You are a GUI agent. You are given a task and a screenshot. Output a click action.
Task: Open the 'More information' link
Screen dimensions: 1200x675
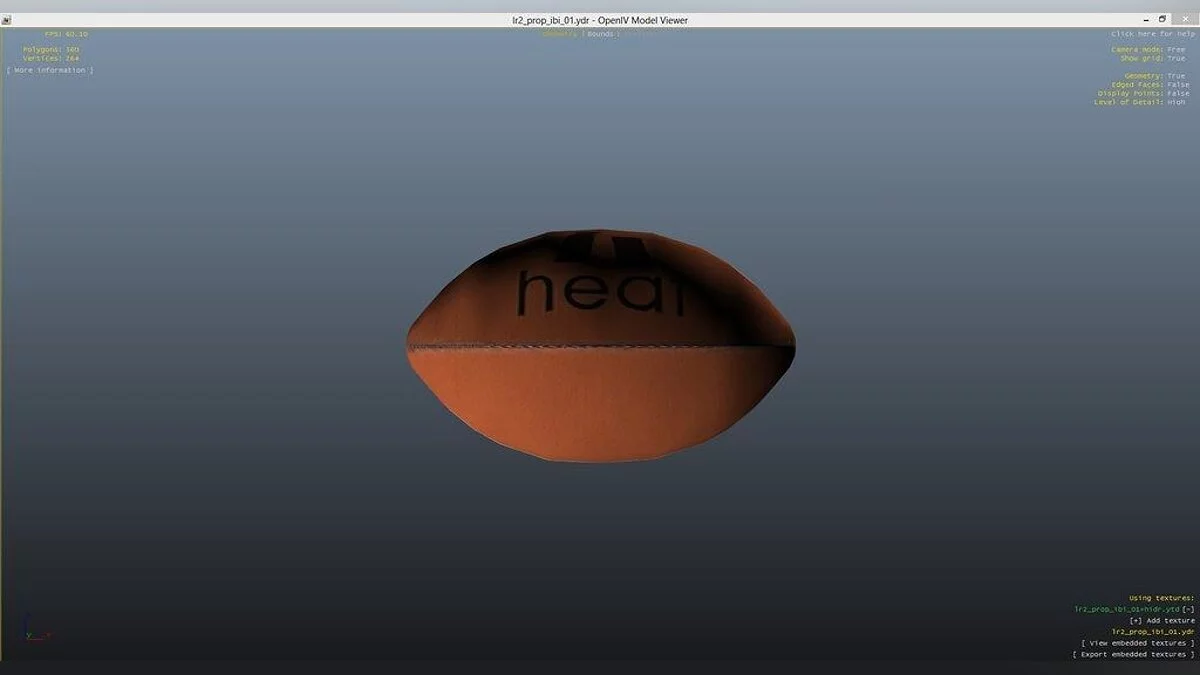(x=50, y=70)
